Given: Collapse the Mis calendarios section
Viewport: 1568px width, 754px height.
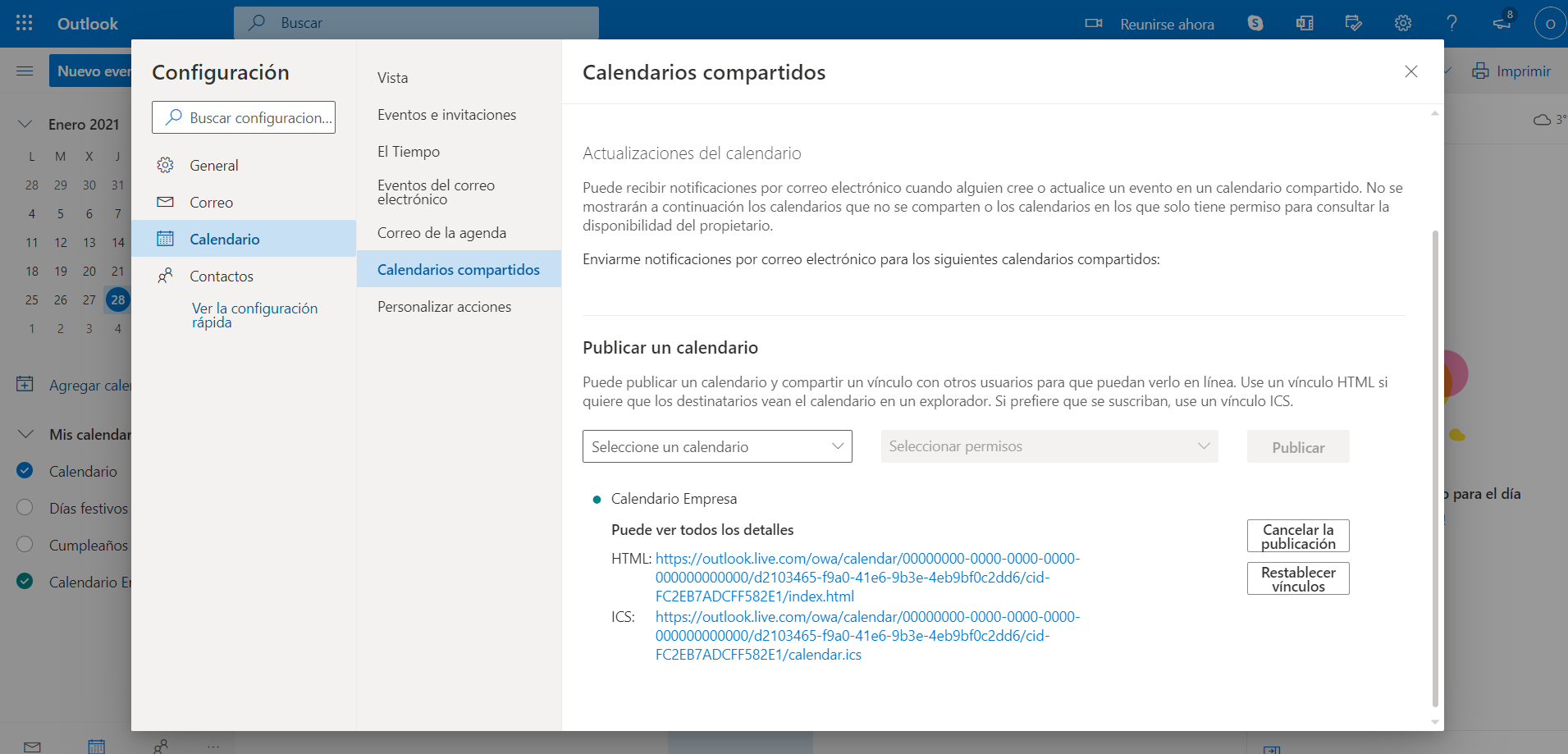Looking at the screenshot, I should tap(25, 434).
